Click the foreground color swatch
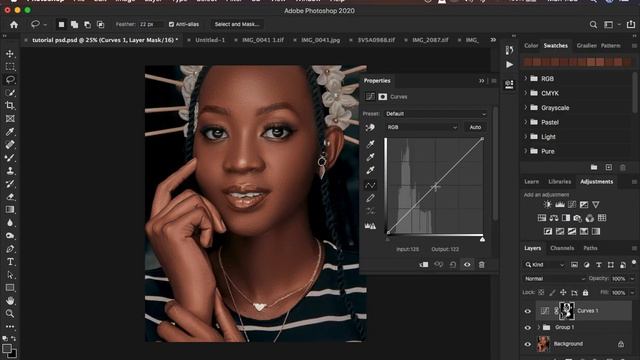 pyautogui.click(x=7, y=349)
